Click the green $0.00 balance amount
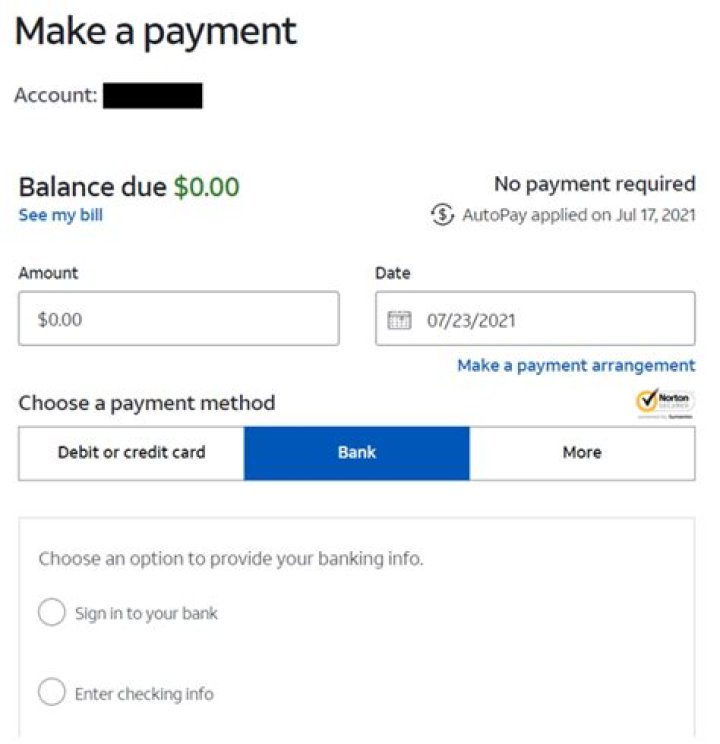Viewport: 720px width, 744px height. [x=206, y=186]
